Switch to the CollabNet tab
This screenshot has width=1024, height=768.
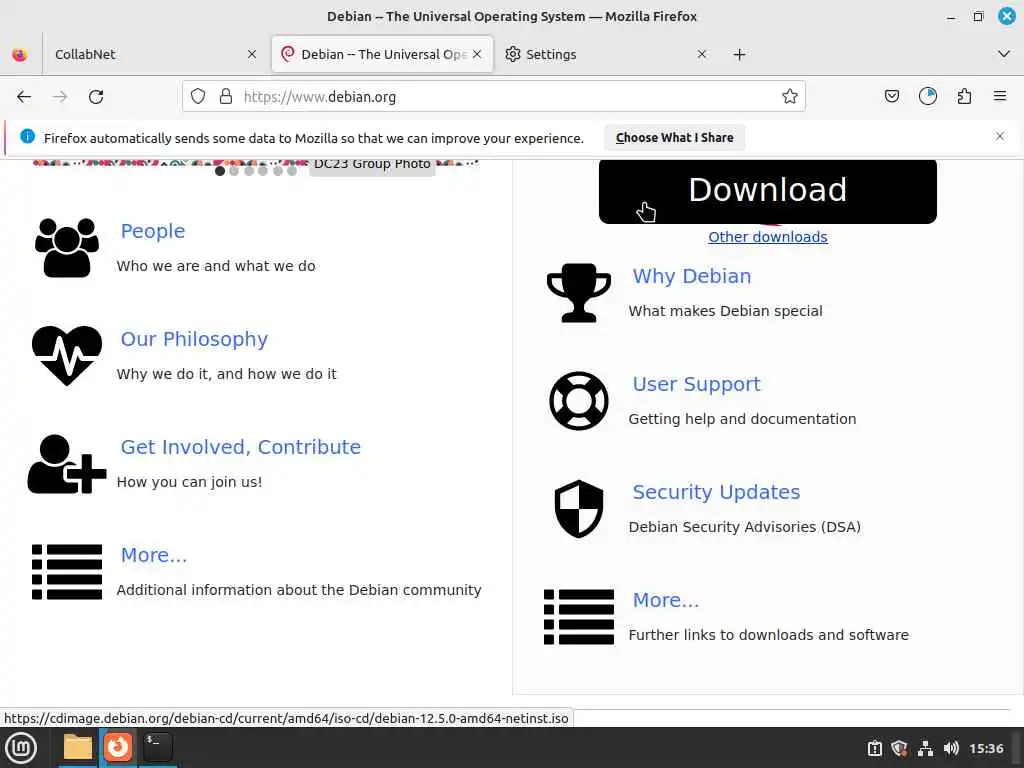coord(153,54)
